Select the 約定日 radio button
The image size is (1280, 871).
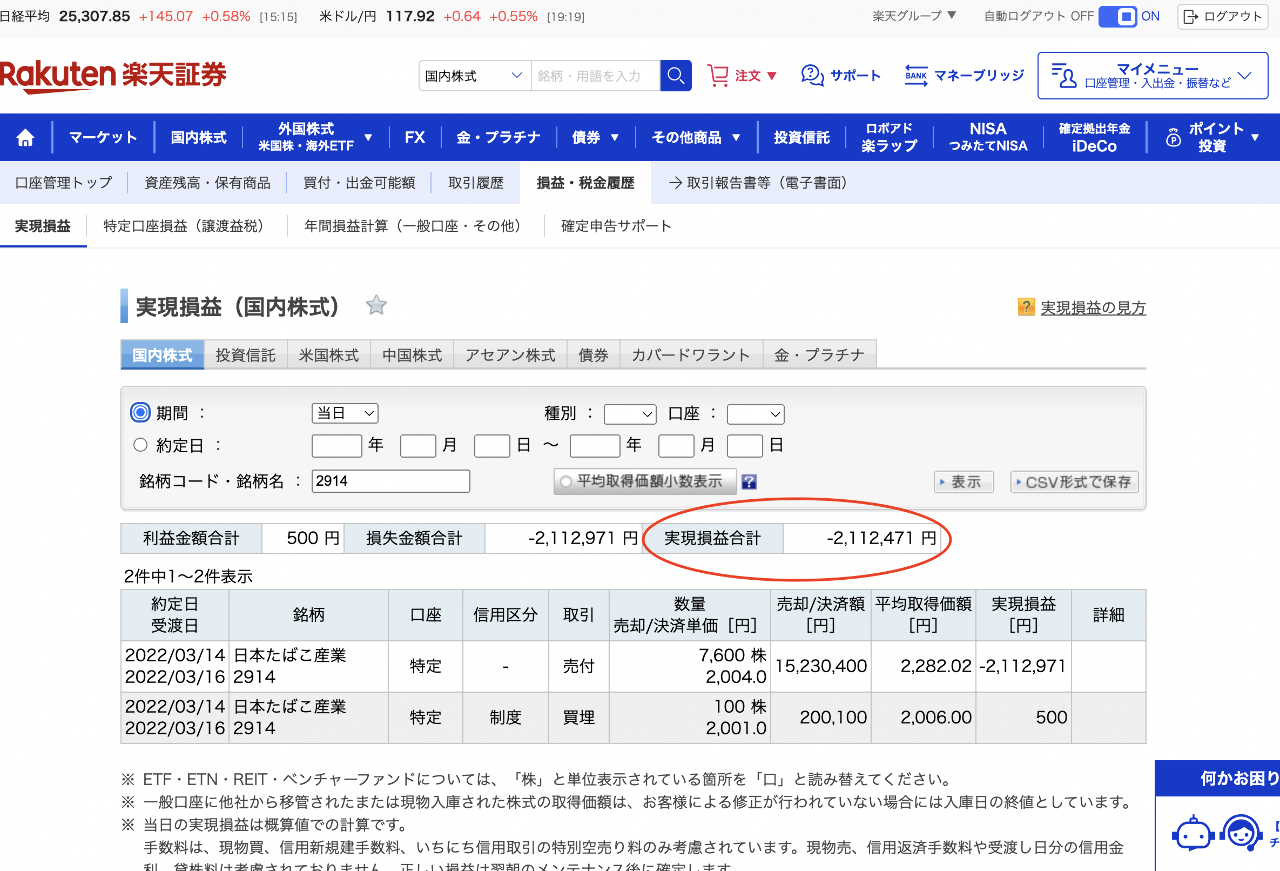139,445
